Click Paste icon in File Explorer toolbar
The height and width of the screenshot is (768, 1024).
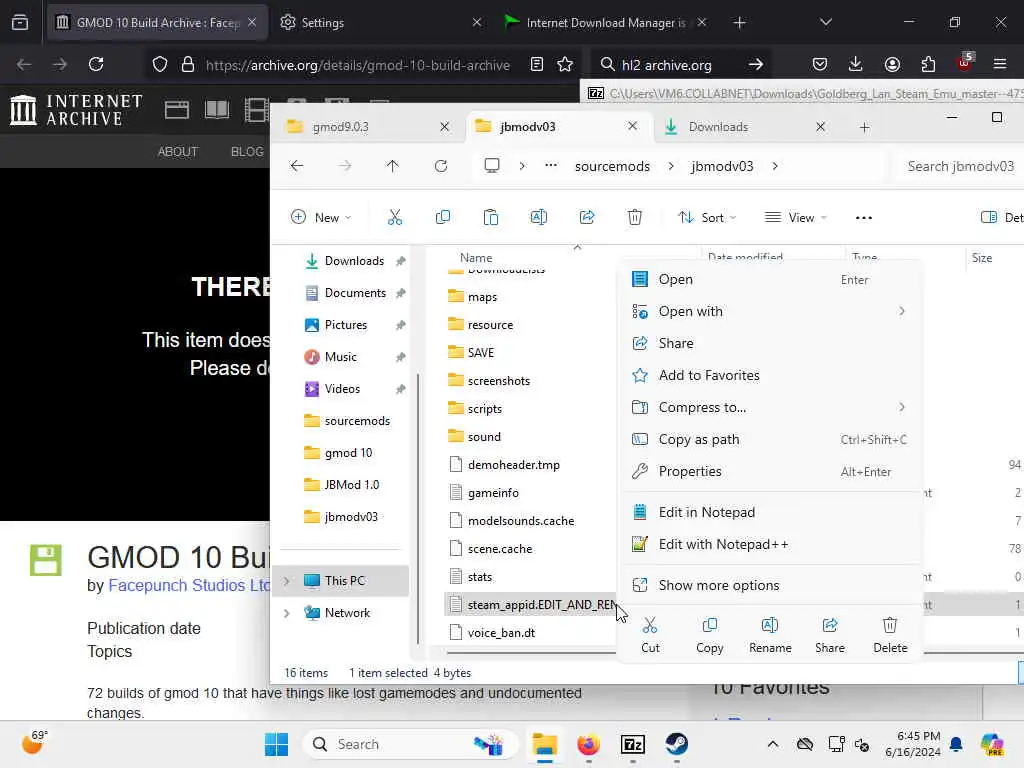click(x=490, y=217)
